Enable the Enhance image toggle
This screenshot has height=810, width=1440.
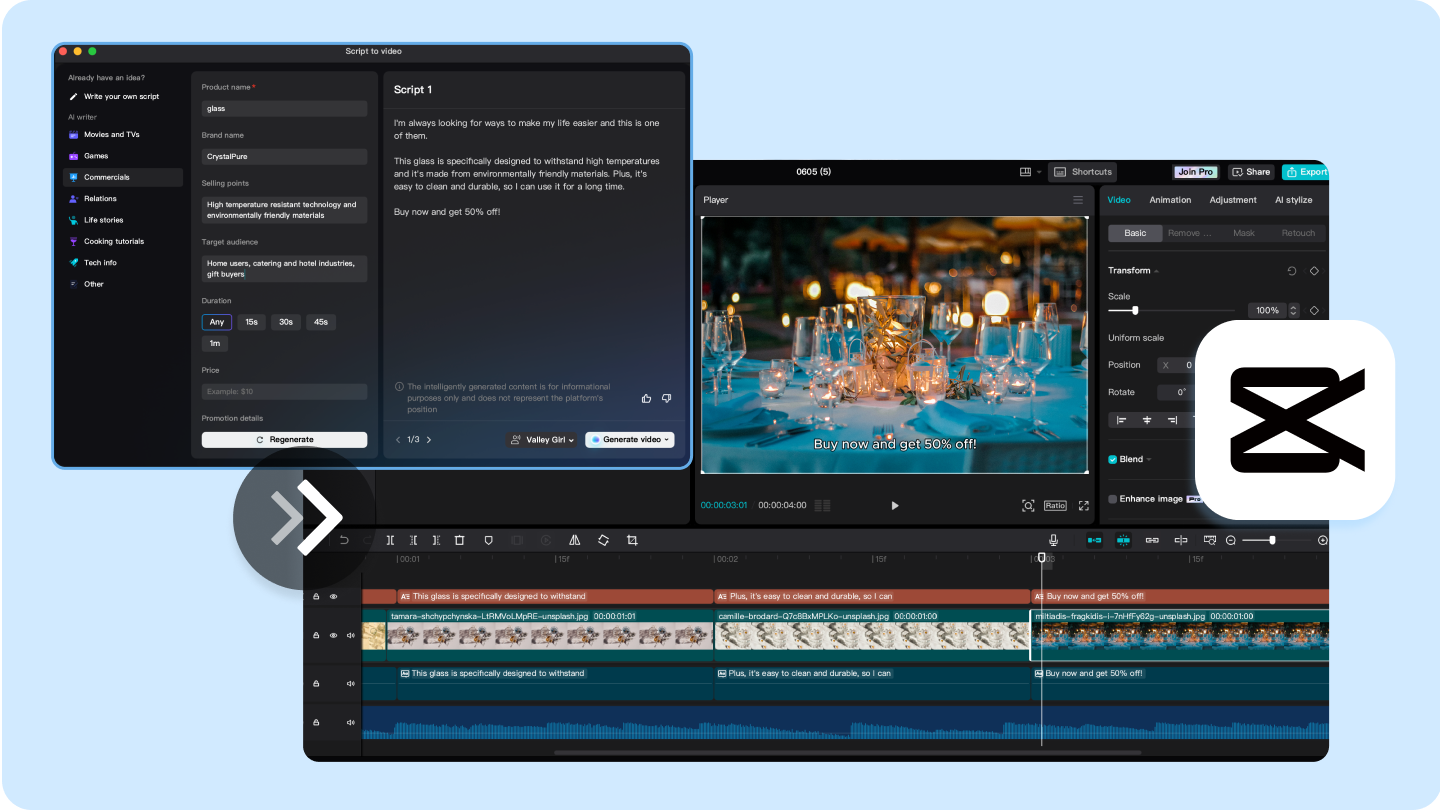(x=1113, y=498)
